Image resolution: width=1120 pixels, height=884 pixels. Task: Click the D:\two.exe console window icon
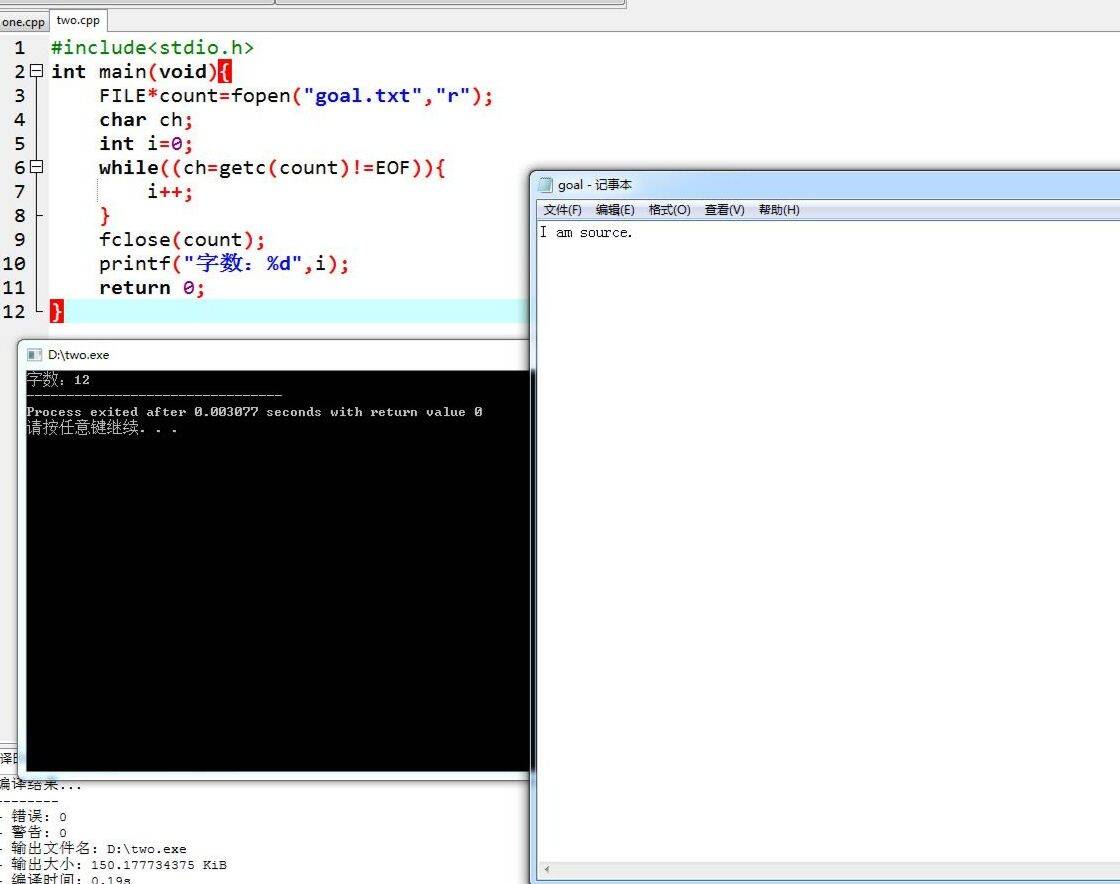[34, 355]
